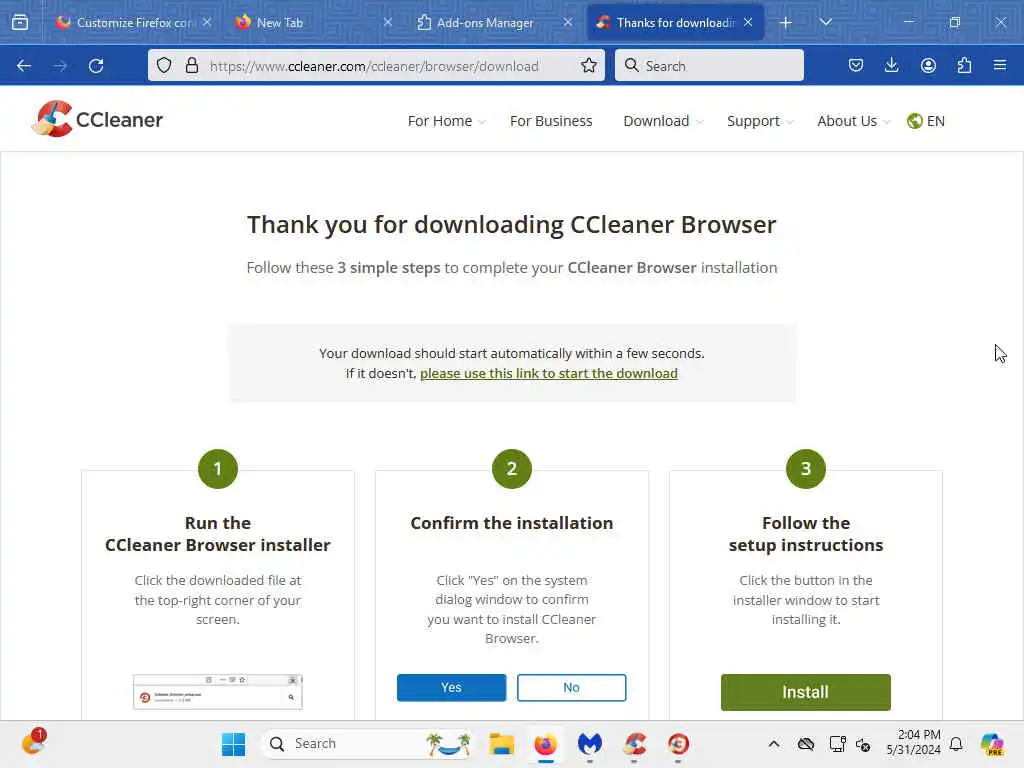The width and height of the screenshot is (1024, 768).
Task: Open tracking protection shield icon
Action: [x=165, y=65]
